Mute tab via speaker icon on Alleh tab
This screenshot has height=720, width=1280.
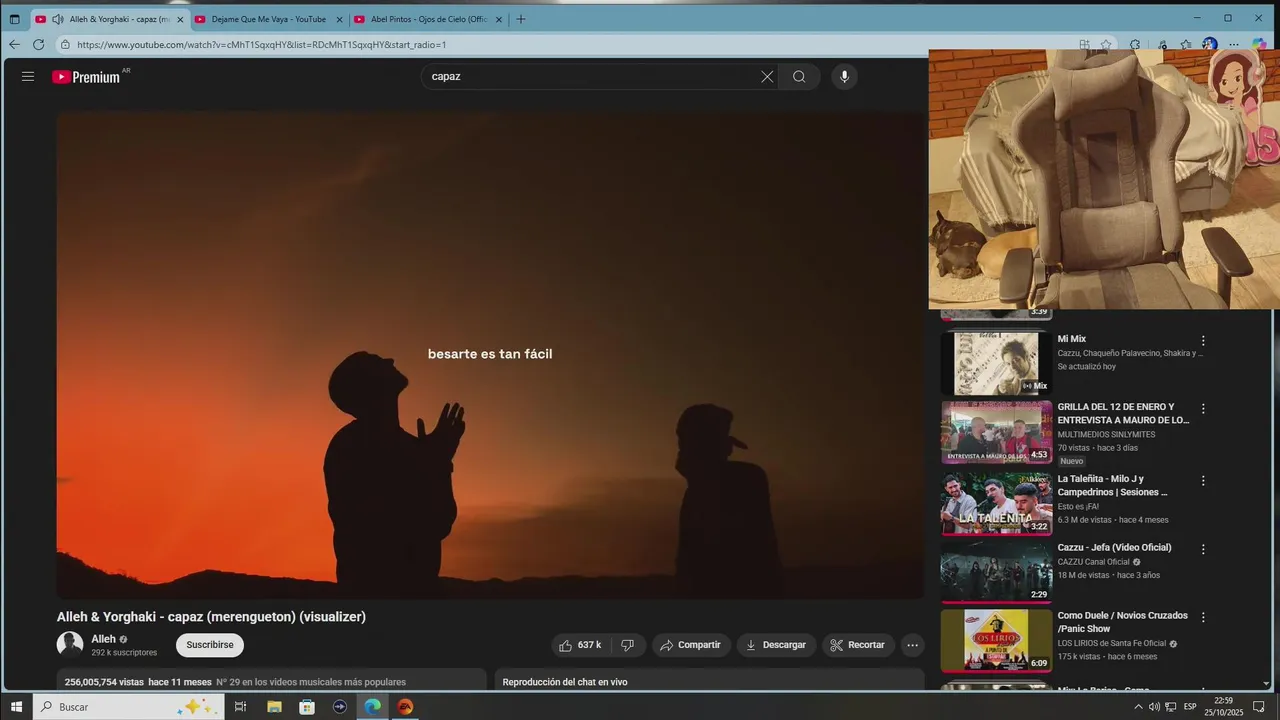pyautogui.click(x=58, y=19)
